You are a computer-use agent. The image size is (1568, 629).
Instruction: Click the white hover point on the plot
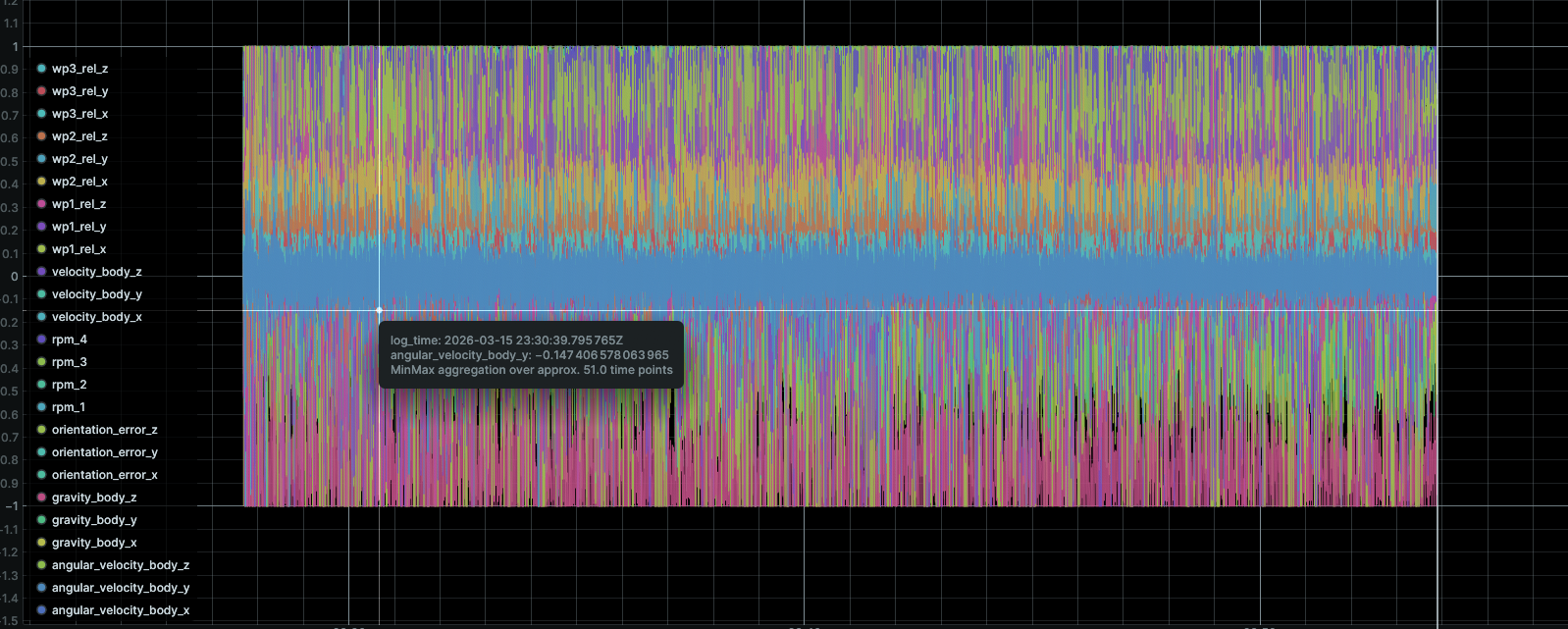(x=380, y=310)
